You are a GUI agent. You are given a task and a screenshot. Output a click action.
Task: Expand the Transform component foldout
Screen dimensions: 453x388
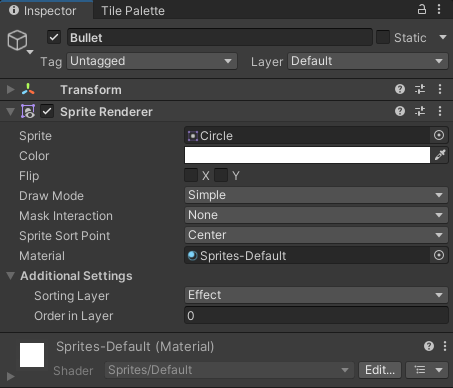pyautogui.click(x=11, y=89)
